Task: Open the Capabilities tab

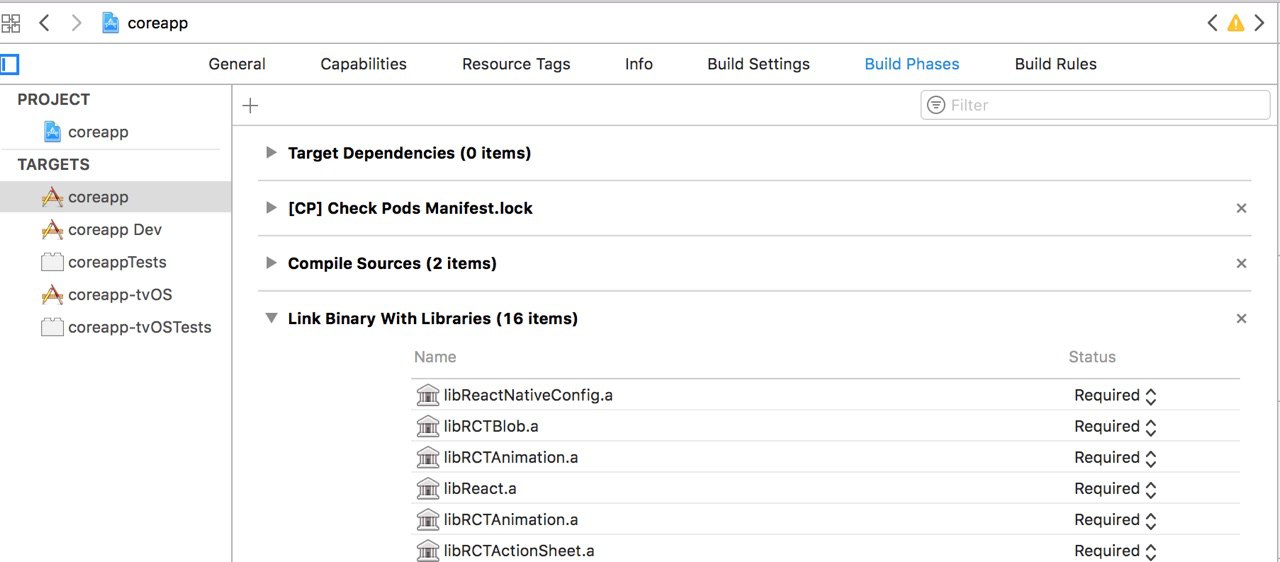Action: [363, 64]
